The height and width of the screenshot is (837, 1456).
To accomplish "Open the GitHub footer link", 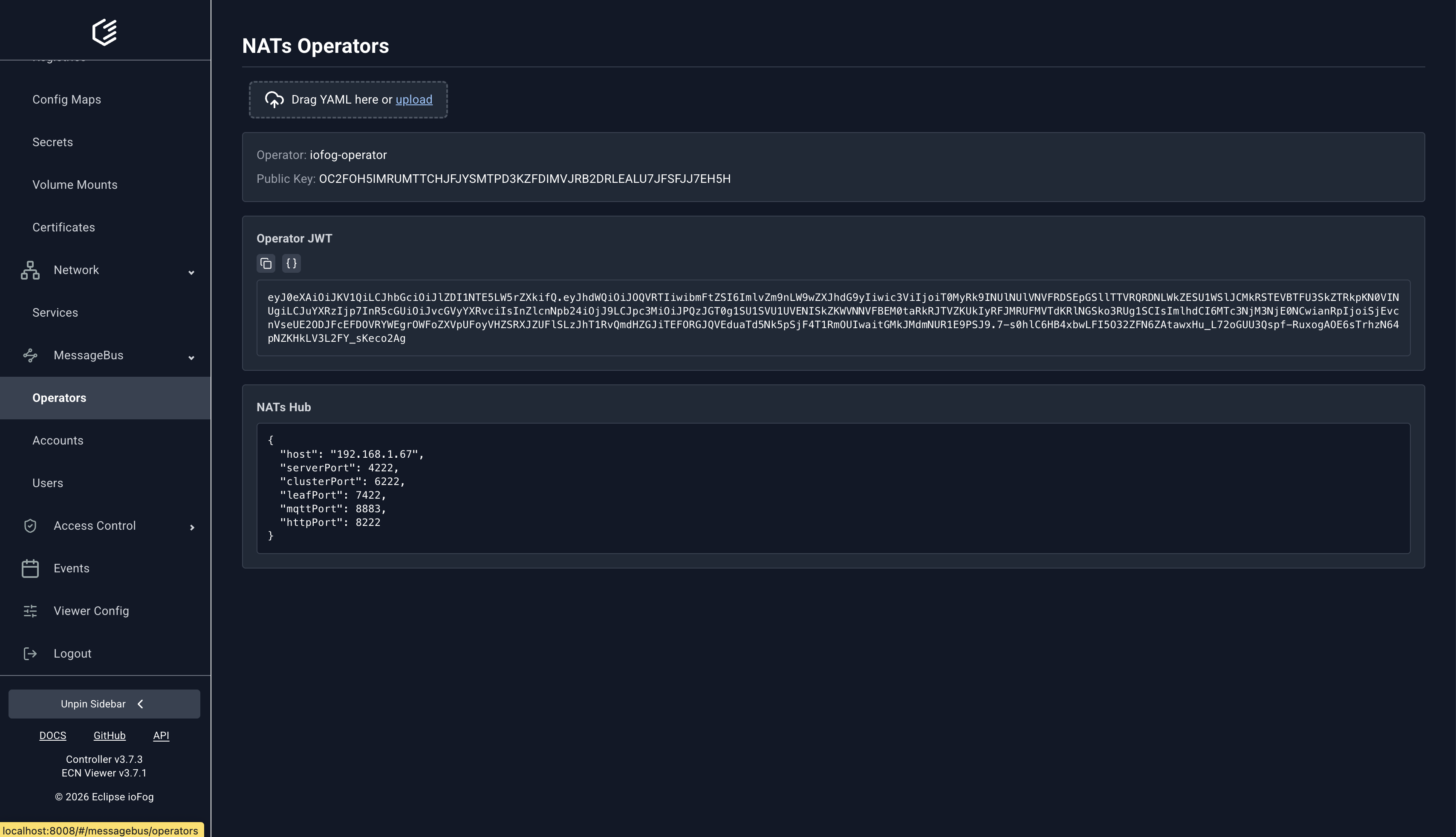I will (x=109, y=735).
